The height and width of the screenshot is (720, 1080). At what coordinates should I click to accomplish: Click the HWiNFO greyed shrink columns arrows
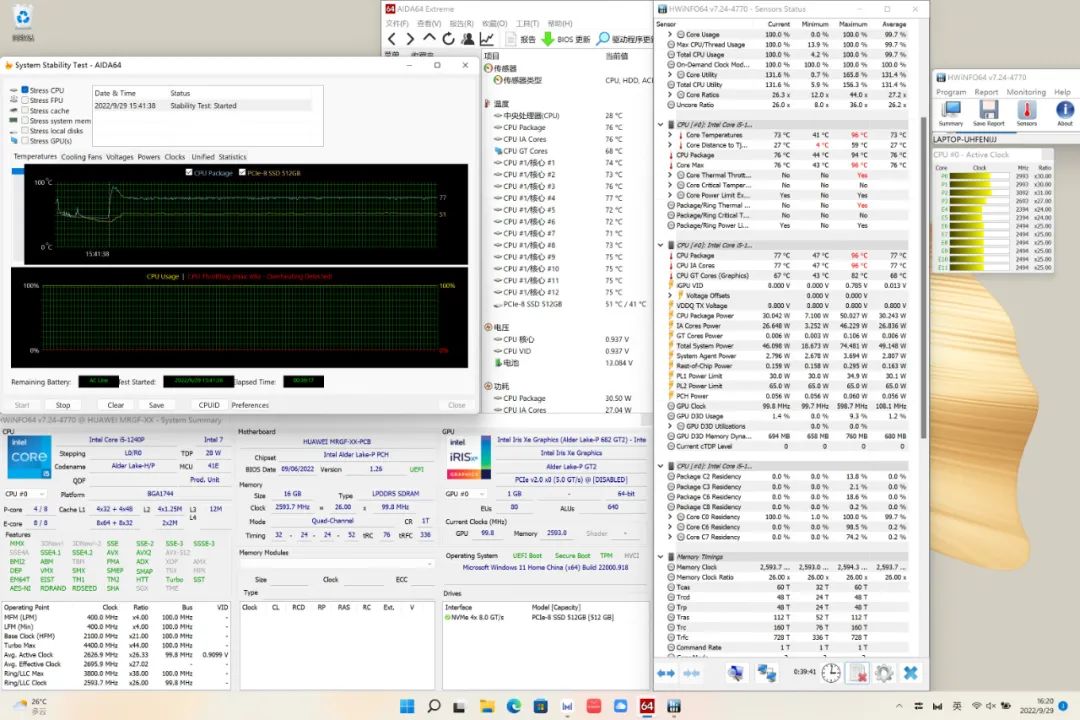click(692, 673)
